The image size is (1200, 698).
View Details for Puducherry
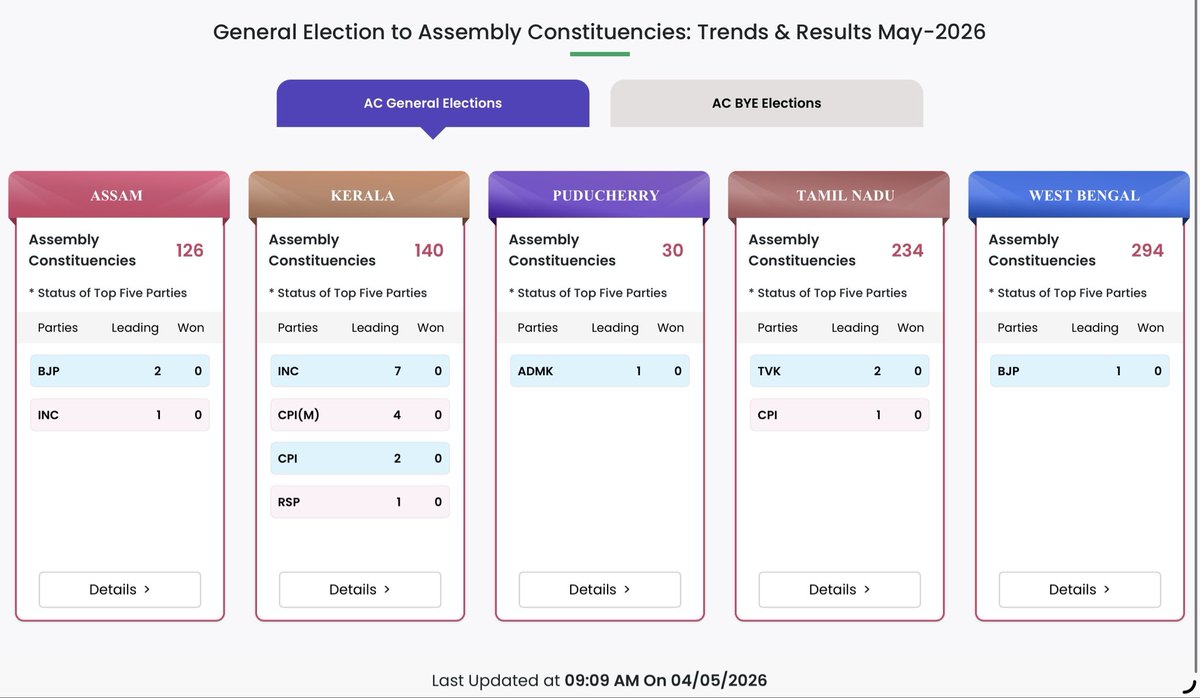[600, 590]
